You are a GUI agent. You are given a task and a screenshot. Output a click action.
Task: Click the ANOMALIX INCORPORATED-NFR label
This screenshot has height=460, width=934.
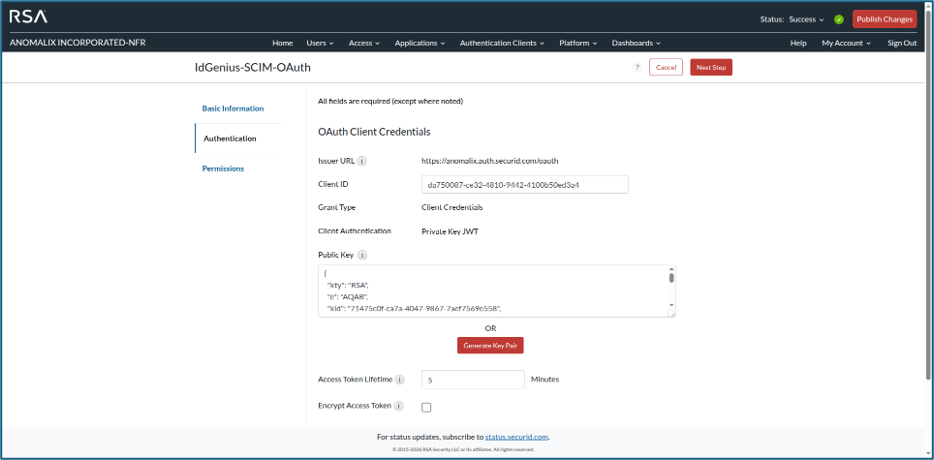(x=78, y=43)
